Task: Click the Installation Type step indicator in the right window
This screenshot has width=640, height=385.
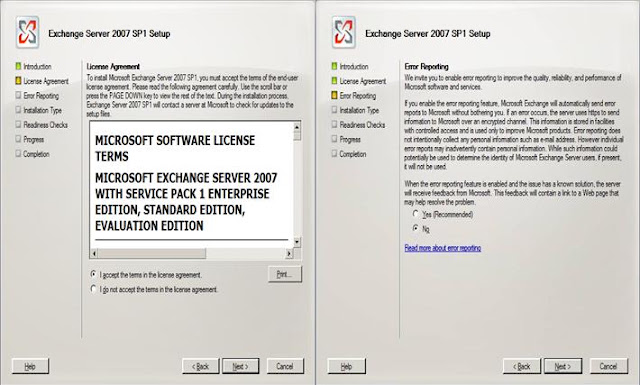Action: pos(355,110)
